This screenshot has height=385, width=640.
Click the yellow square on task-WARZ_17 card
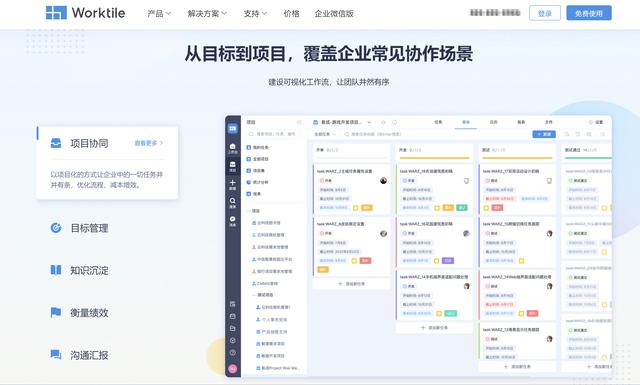pos(486,208)
